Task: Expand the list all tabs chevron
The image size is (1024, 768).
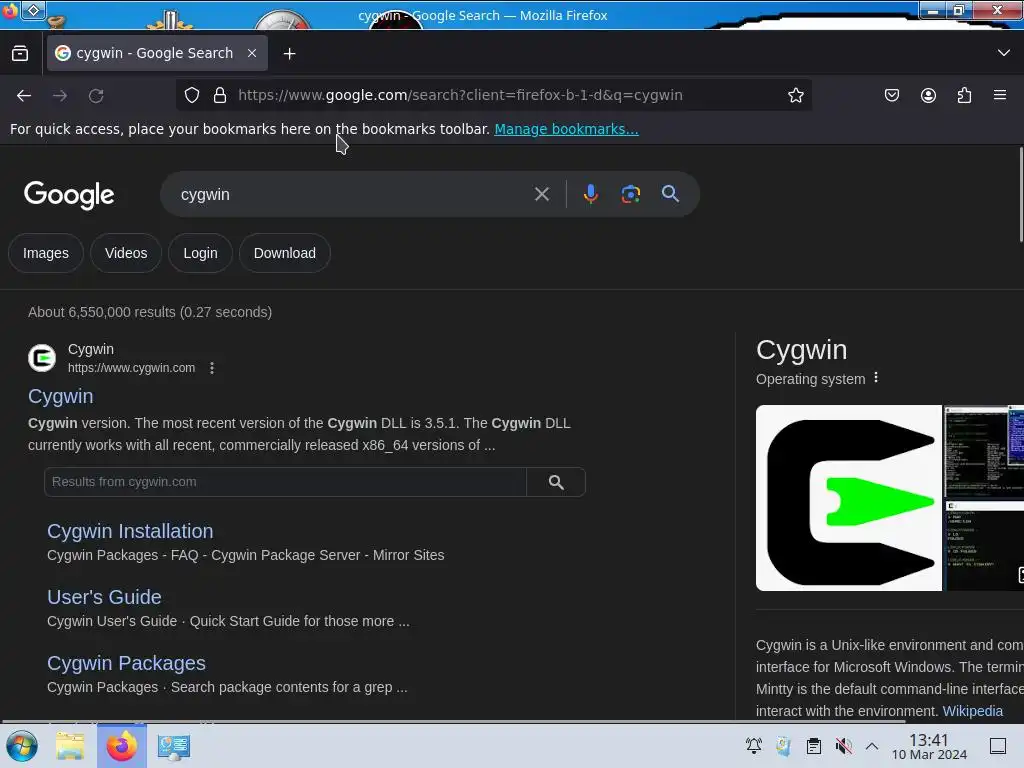Action: tap(1004, 53)
